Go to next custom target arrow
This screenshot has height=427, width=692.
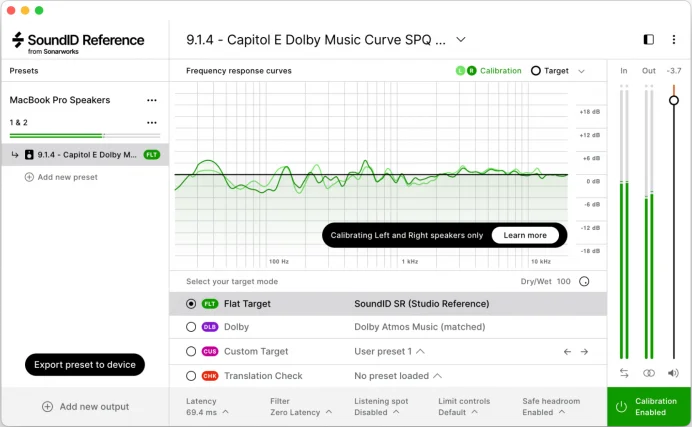584,352
